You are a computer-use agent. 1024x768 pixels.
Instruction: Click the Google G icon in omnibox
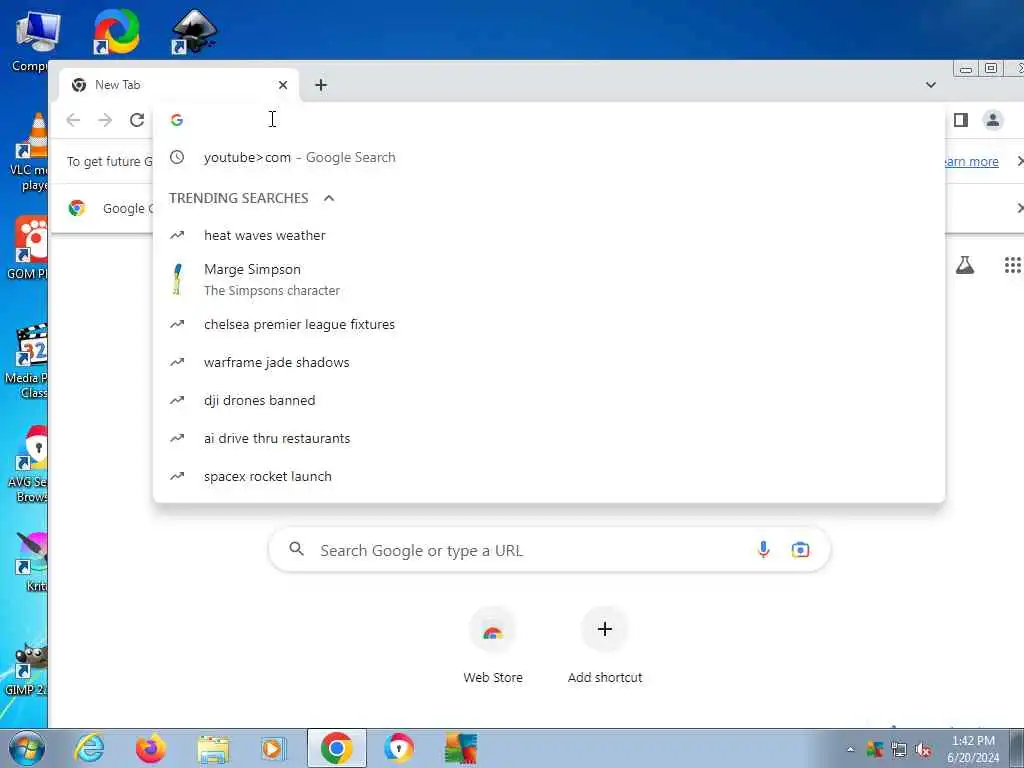click(177, 120)
